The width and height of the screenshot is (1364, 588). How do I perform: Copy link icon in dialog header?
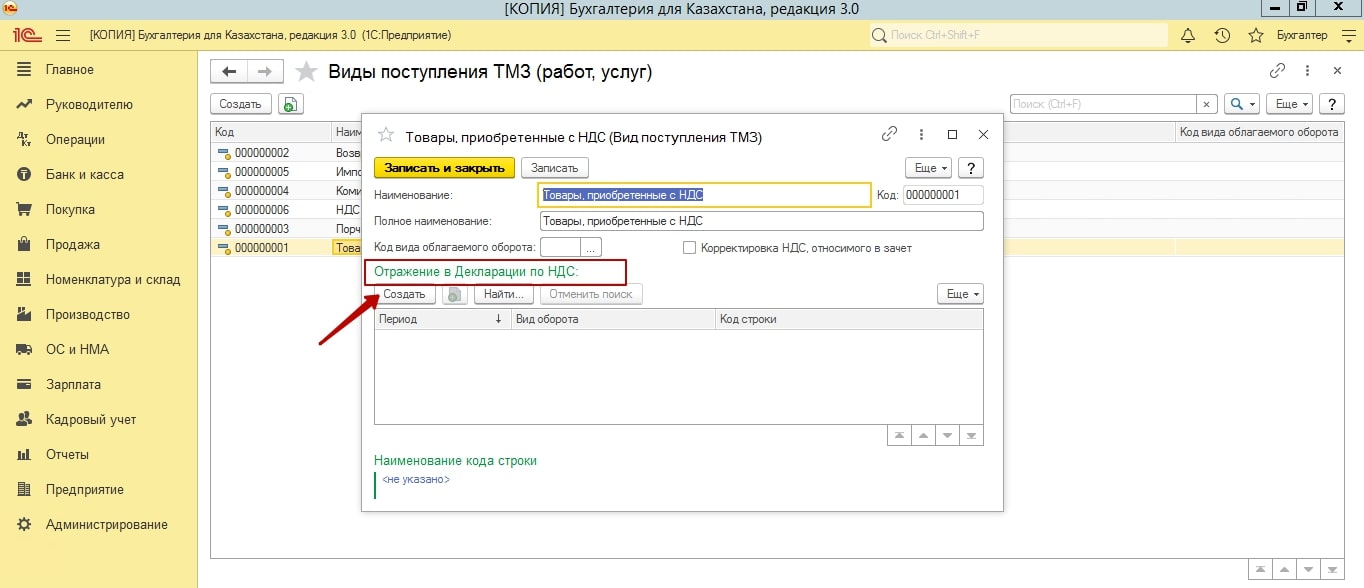pos(889,134)
